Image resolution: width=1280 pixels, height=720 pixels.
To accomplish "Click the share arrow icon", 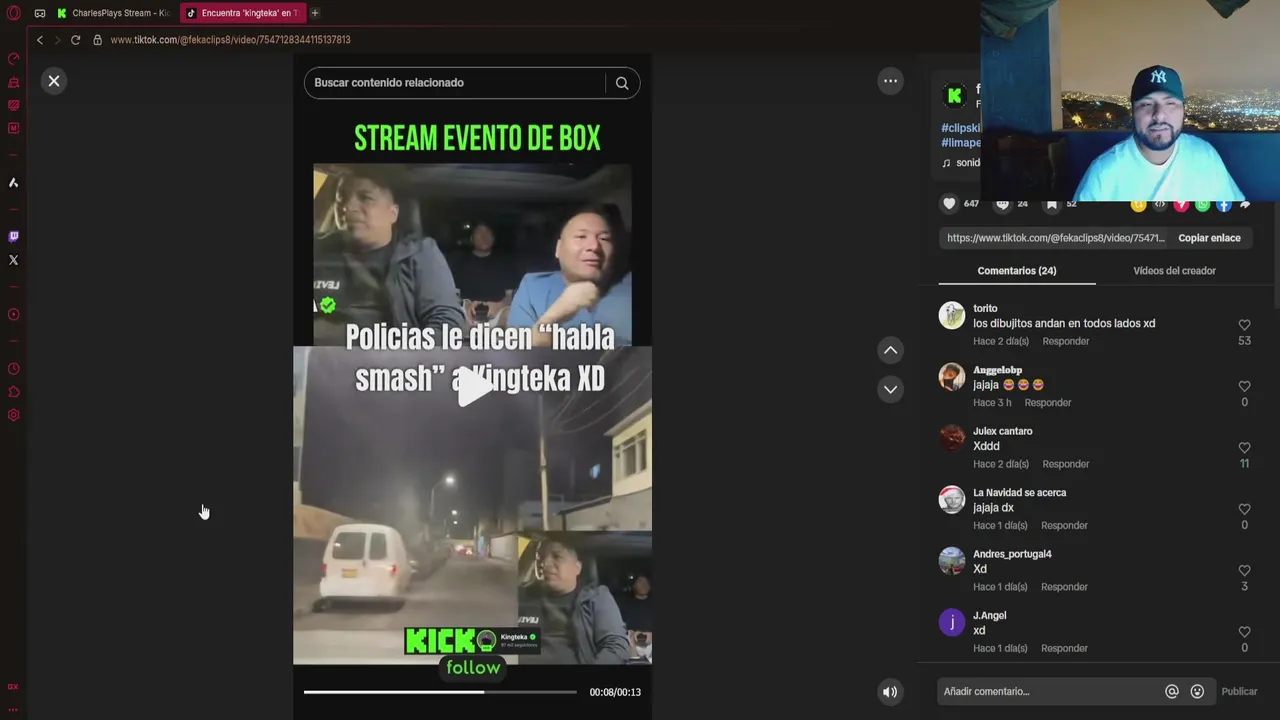I will (1245, 205).
